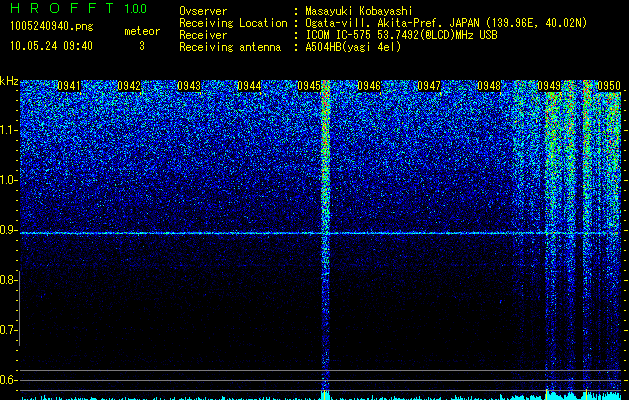Click the meteor label

[x=142, y=31]
